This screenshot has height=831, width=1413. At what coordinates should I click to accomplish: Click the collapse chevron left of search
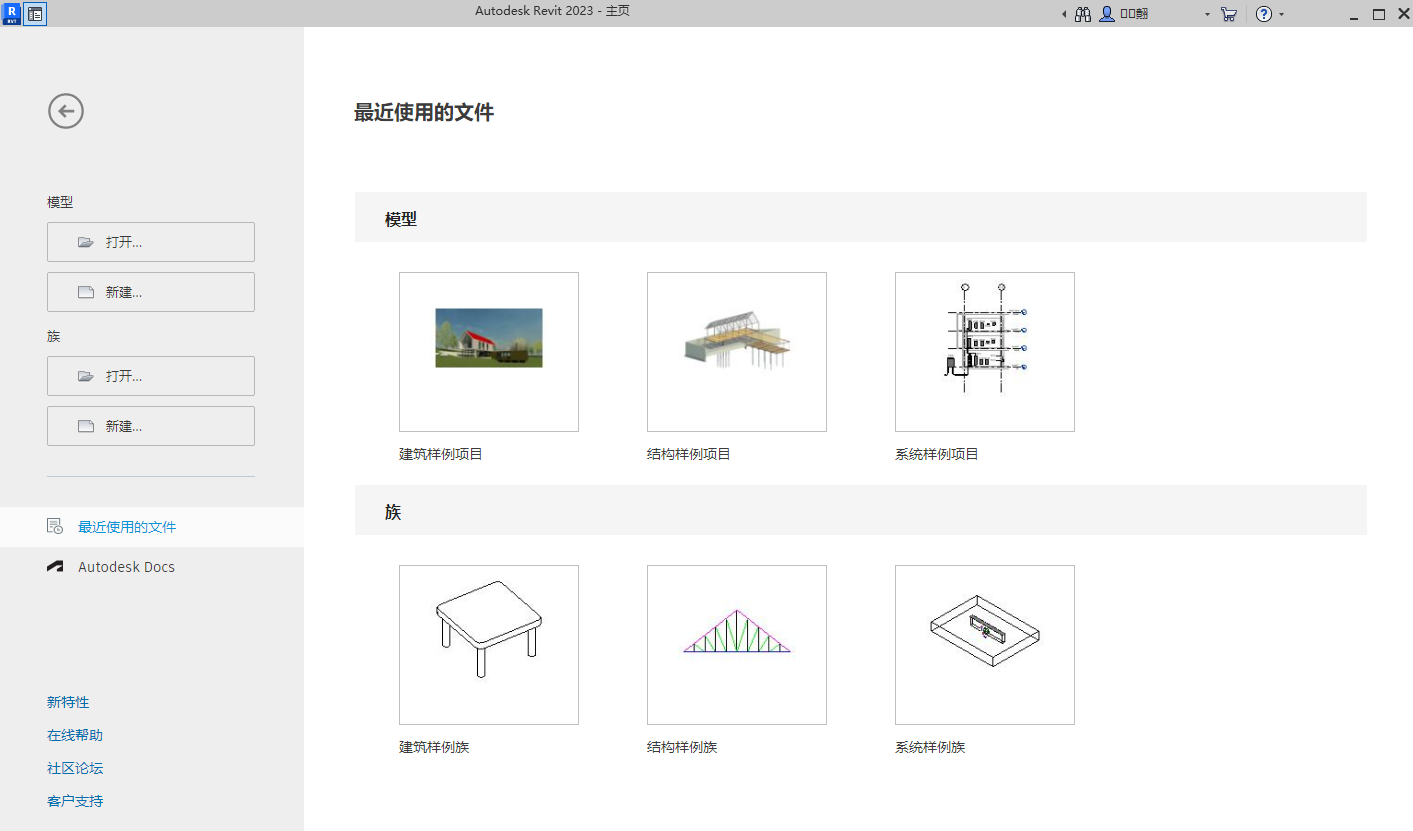(x=1063, y=14)
